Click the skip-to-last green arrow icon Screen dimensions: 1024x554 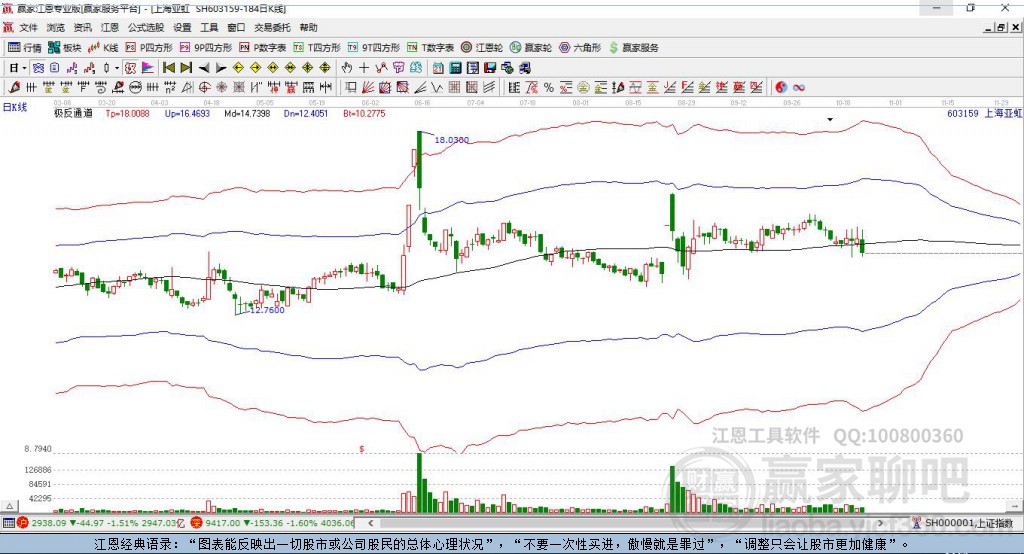[186, 68]
